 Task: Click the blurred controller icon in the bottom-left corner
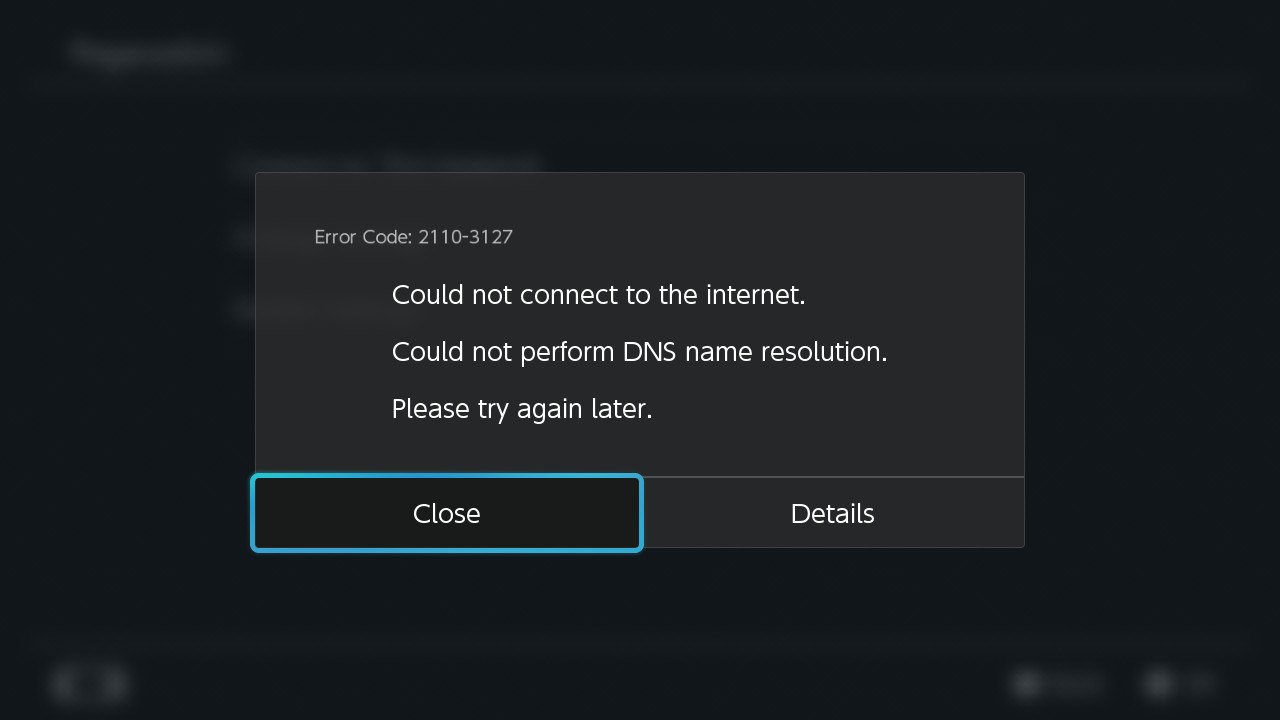89,684
